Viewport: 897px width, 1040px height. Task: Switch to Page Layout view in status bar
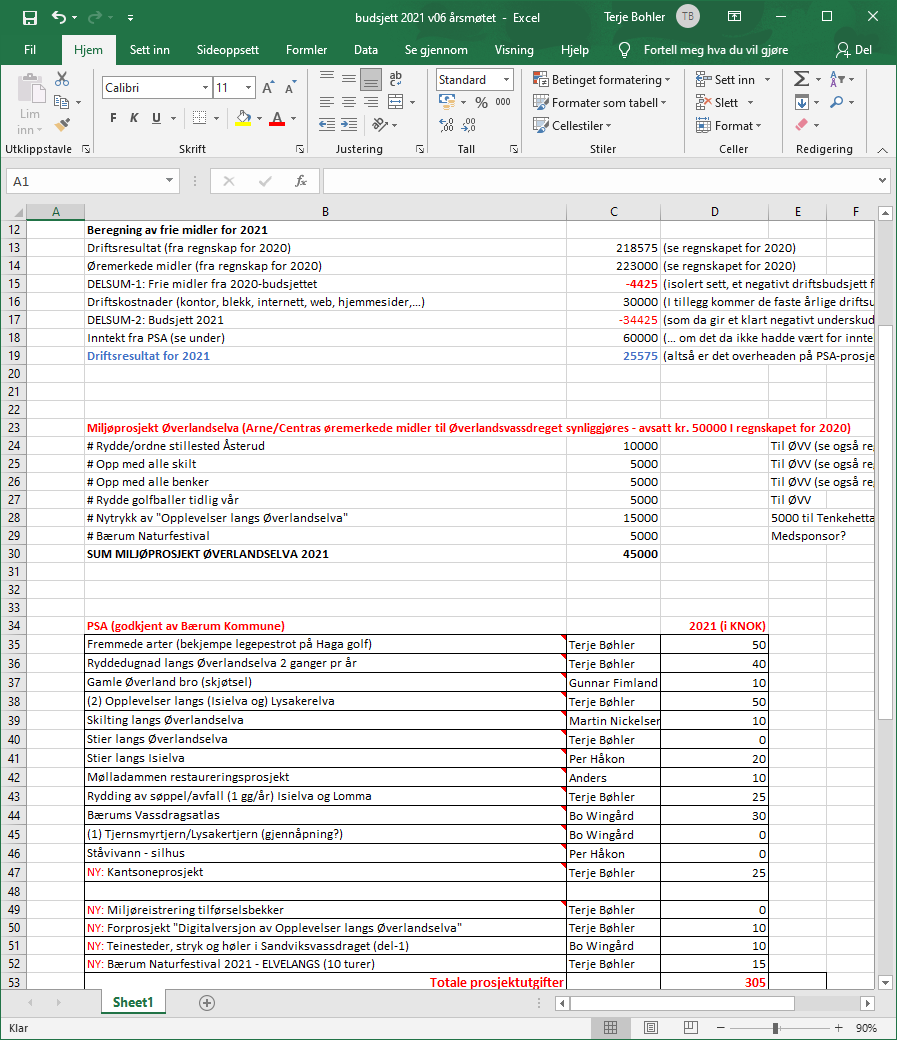[651, 1028]
